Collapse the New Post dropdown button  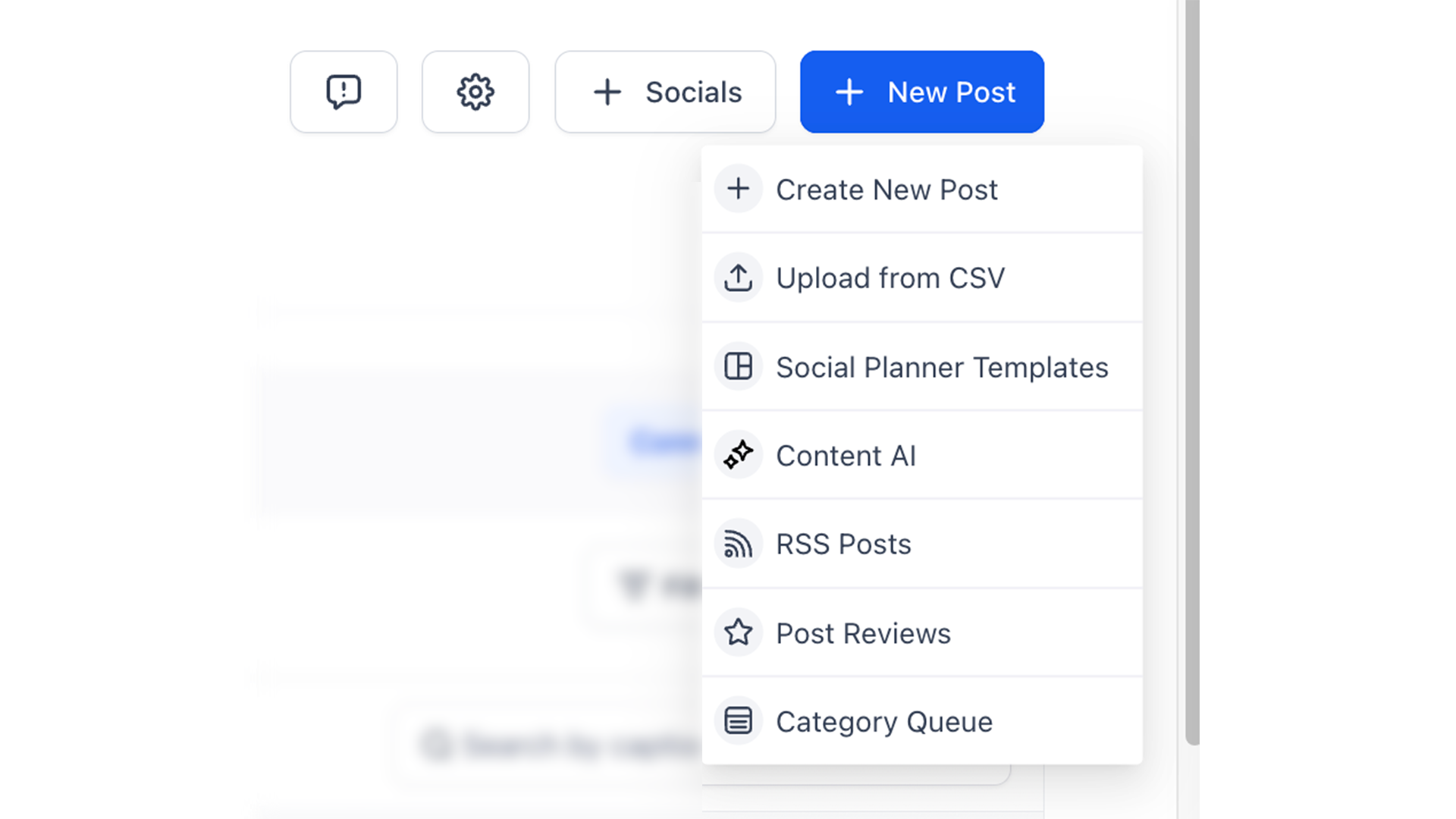click(x=921, y=92)
